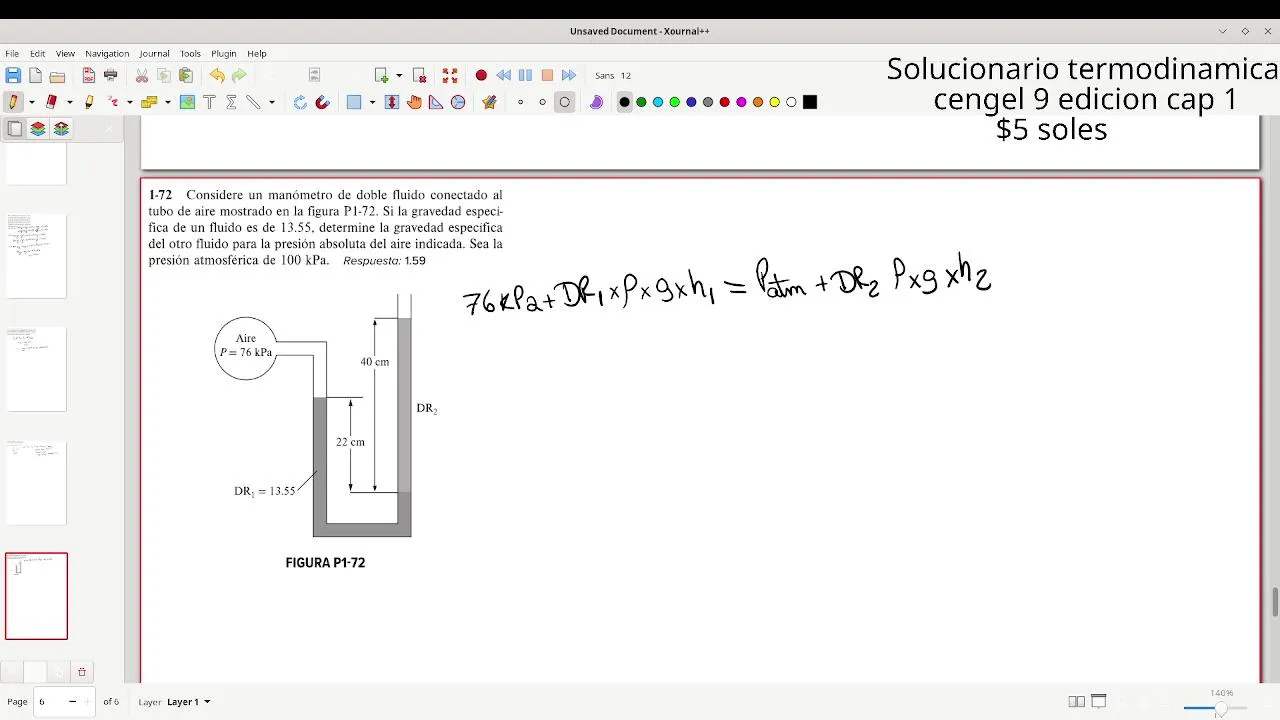This screenshot has width=1280, height=720.
Task: Delete the current page with the toolbar icon
Action: [x=420, y=75]
